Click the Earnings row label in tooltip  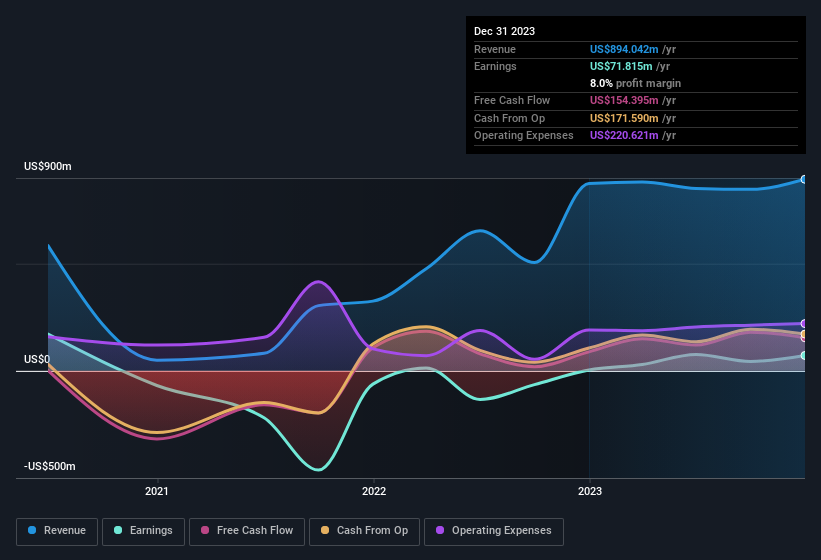[495, 66]
